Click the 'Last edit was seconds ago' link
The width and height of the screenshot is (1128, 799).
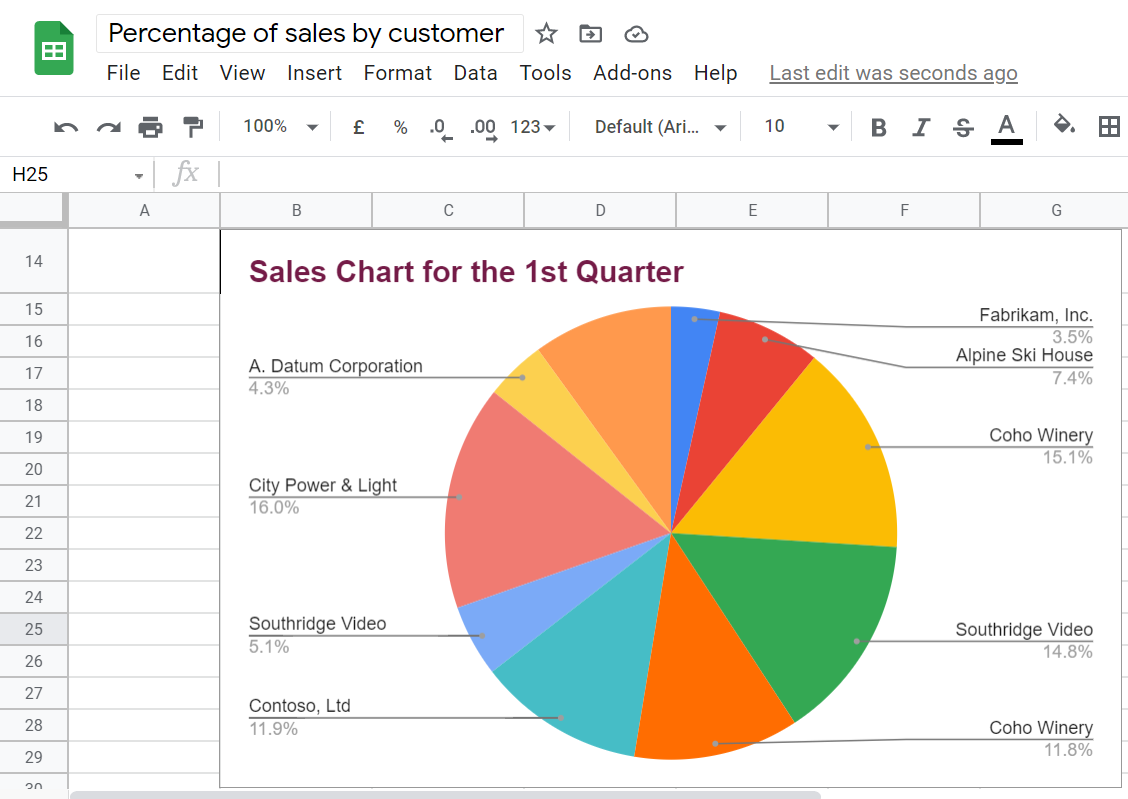tap(893, 73)
